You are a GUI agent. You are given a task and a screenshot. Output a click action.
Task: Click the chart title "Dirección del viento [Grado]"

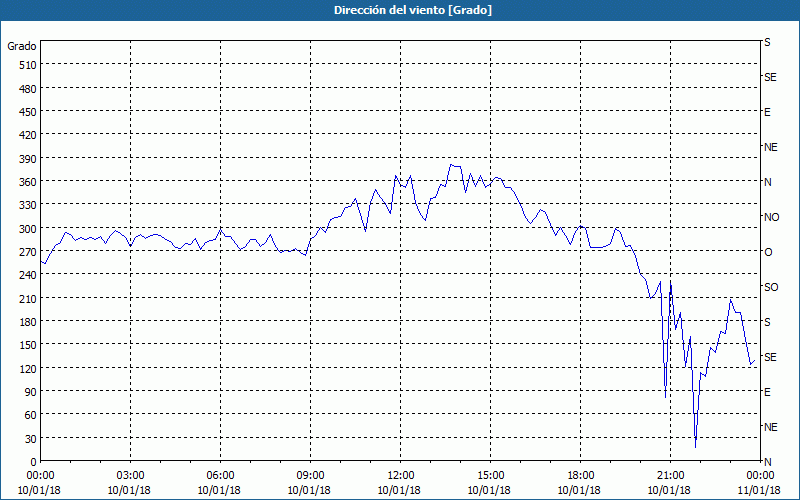point(413,10)
